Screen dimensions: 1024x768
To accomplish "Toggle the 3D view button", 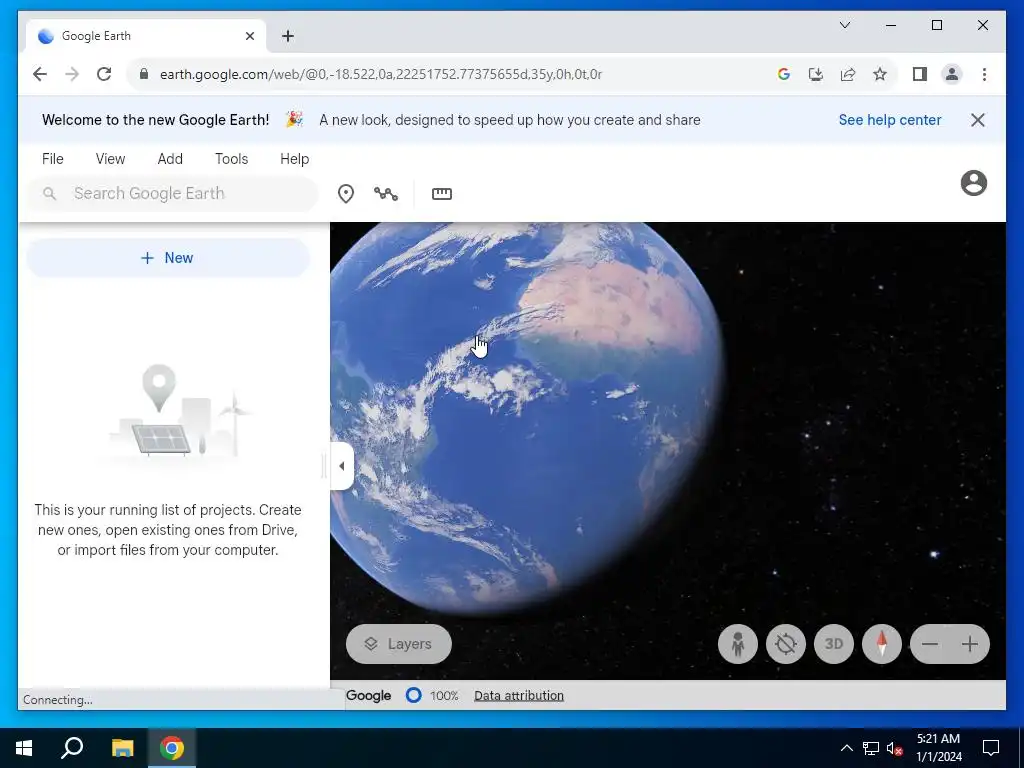I will (834, 644).
